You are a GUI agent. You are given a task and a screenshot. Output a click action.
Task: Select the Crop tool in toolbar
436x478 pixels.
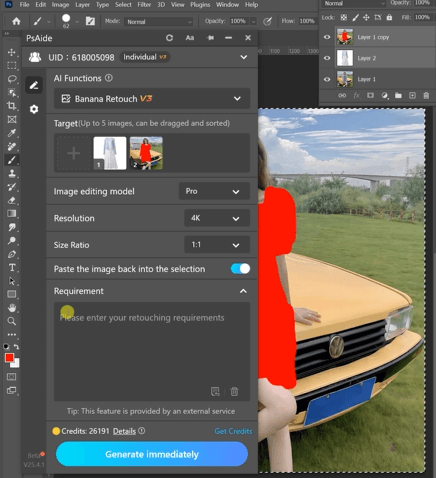click(x=12, y=106)
